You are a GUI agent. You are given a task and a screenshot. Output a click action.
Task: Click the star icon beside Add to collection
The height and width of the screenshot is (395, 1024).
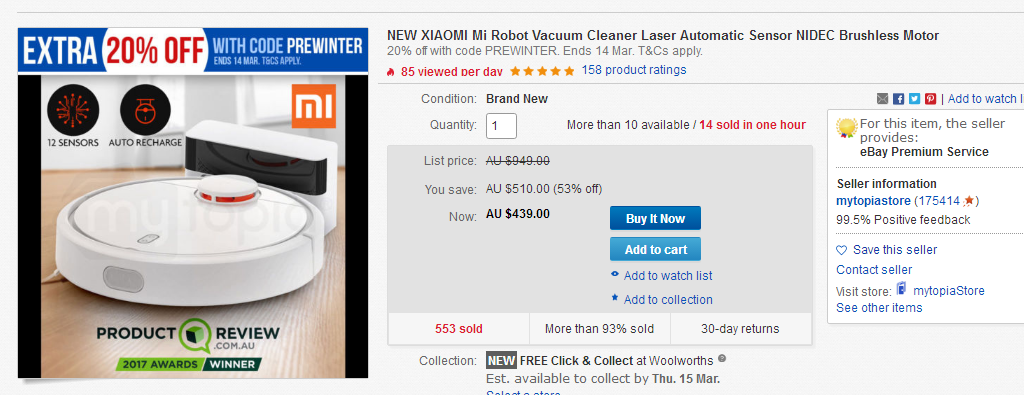tap(615, 298)
